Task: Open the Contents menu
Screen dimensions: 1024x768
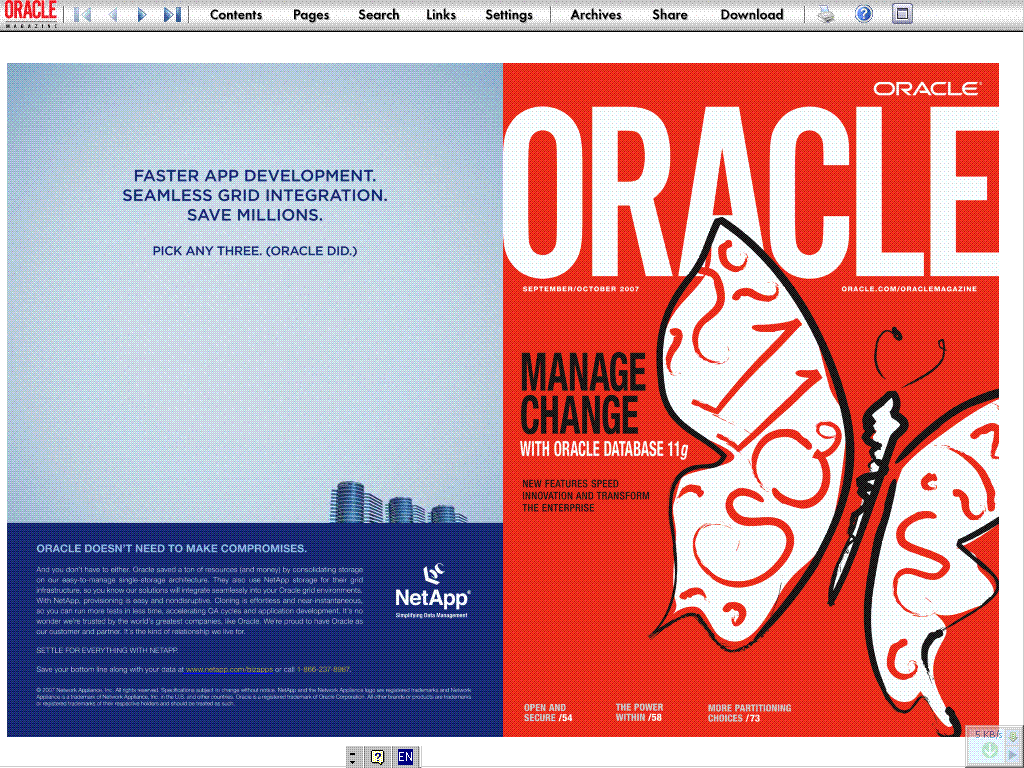Action: [236, 15]
